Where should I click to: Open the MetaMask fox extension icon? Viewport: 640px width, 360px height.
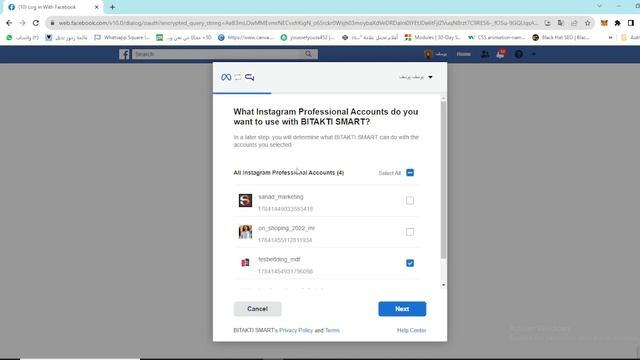(x=604, y=23)
